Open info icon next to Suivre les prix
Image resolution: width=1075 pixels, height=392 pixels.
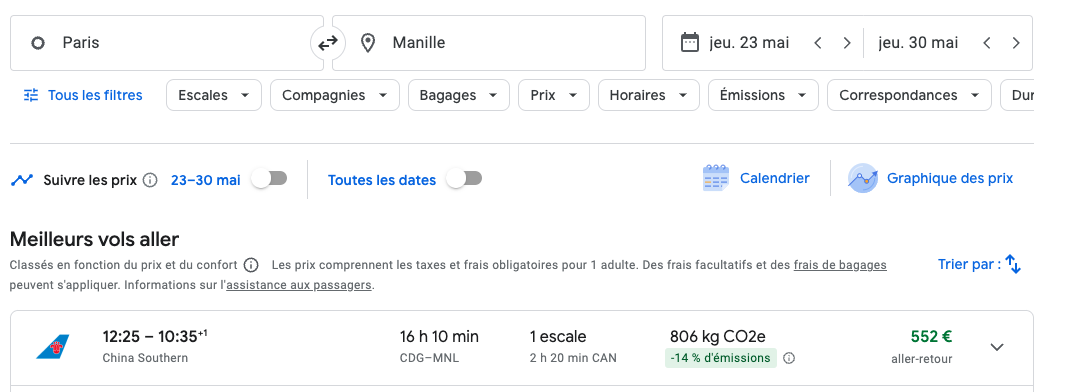pos(150,180)
